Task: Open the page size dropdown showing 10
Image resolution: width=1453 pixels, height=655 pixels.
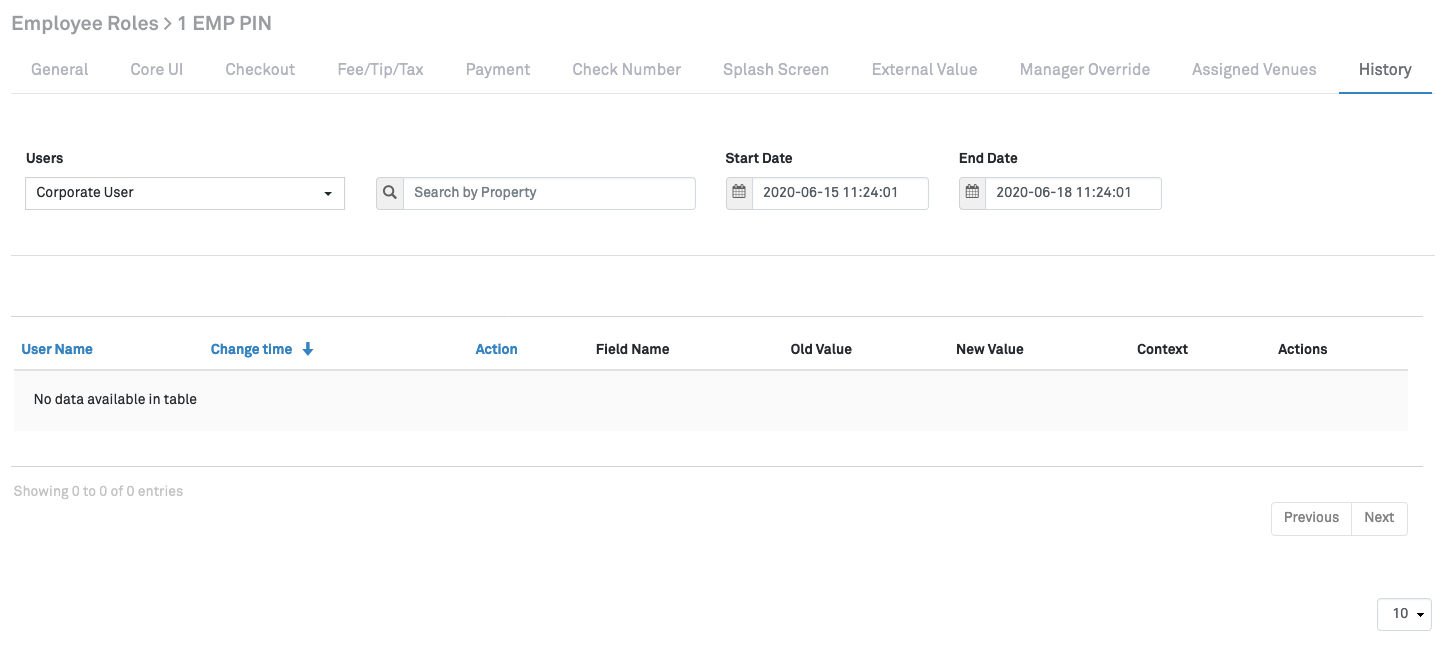Action: [1404, 614]
